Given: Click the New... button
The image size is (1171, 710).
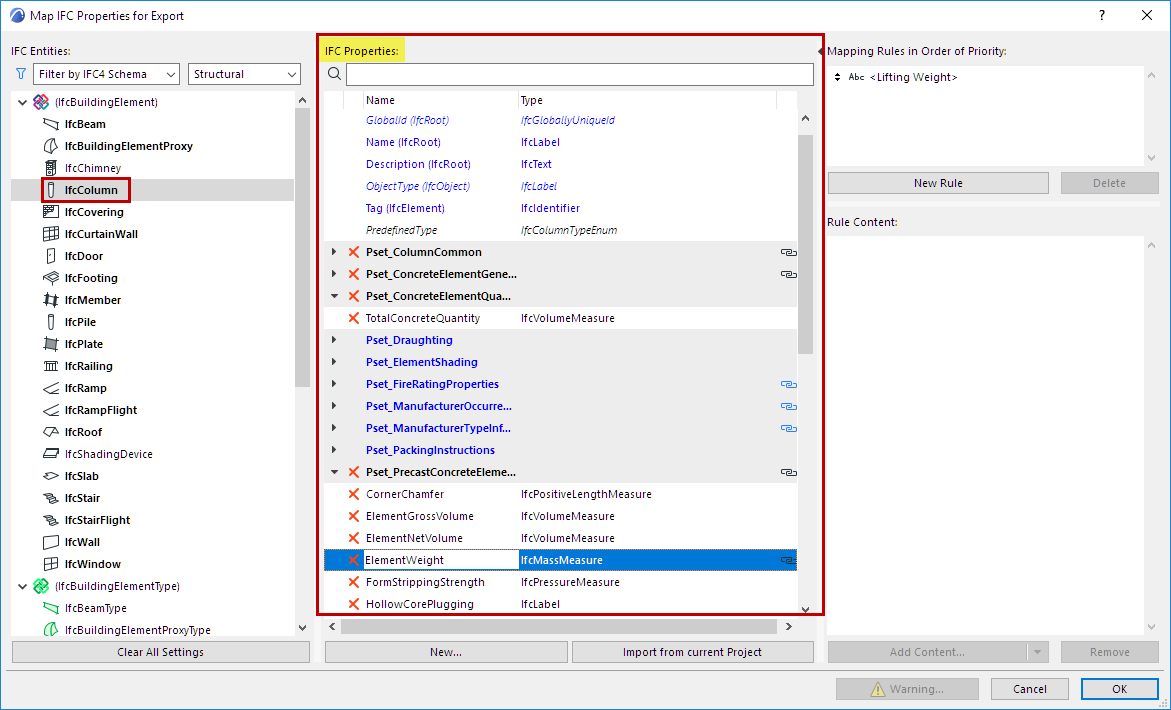Looking at the screenshot, I should [x=446, y=653].
